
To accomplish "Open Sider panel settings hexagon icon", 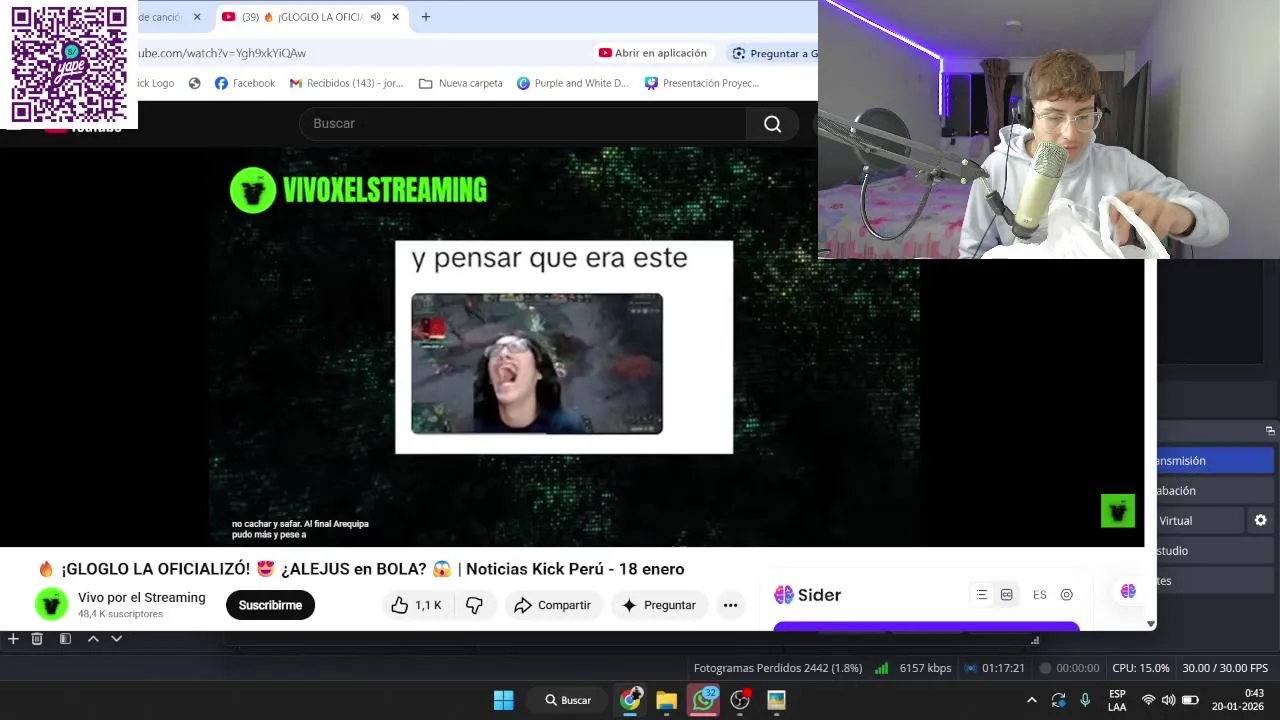I will click(1067, 595).
